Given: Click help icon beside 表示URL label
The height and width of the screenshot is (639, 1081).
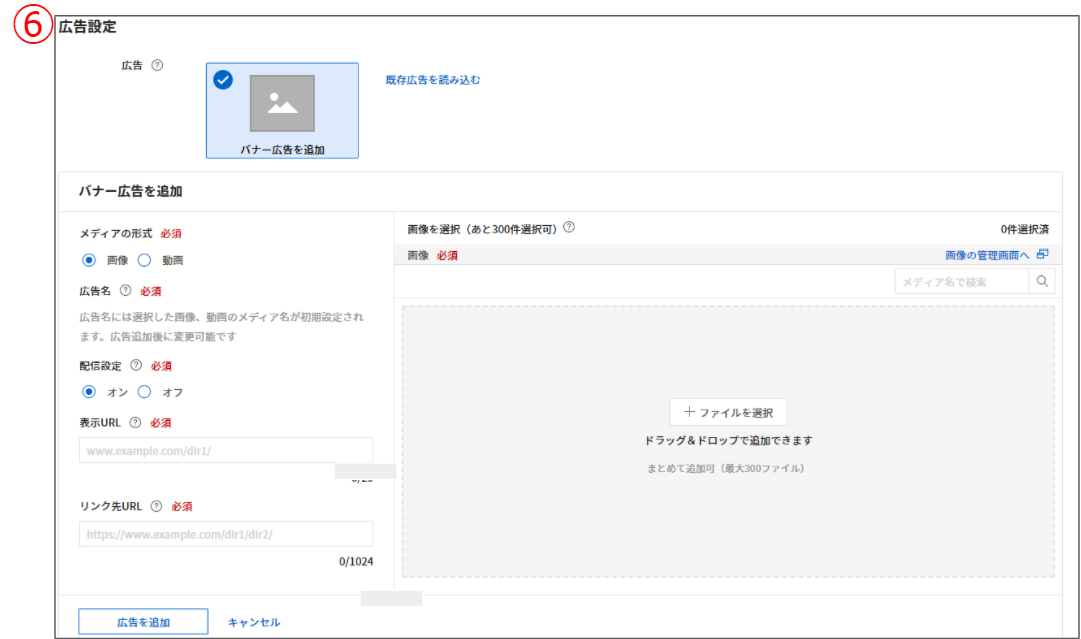Looking at the screenshot, I should [135, 422].
